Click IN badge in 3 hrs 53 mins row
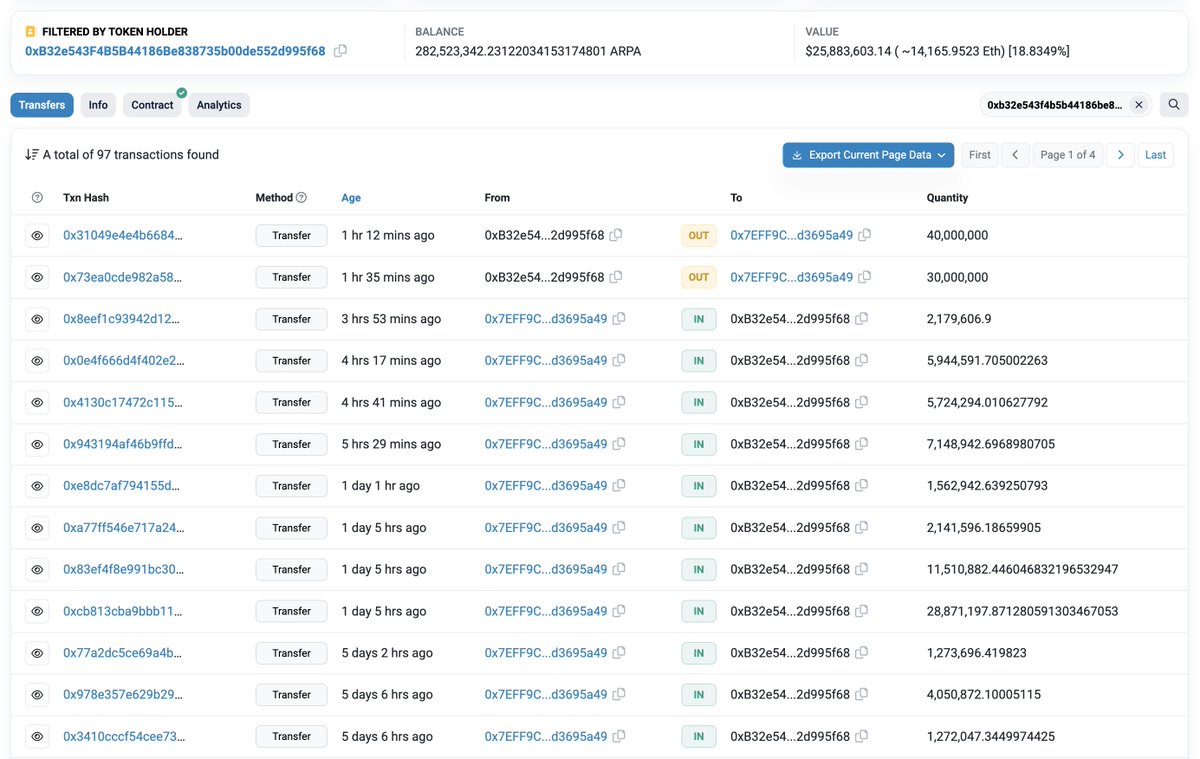The width and height of the screenshot is (1200, 759). (x=698, y=319)
